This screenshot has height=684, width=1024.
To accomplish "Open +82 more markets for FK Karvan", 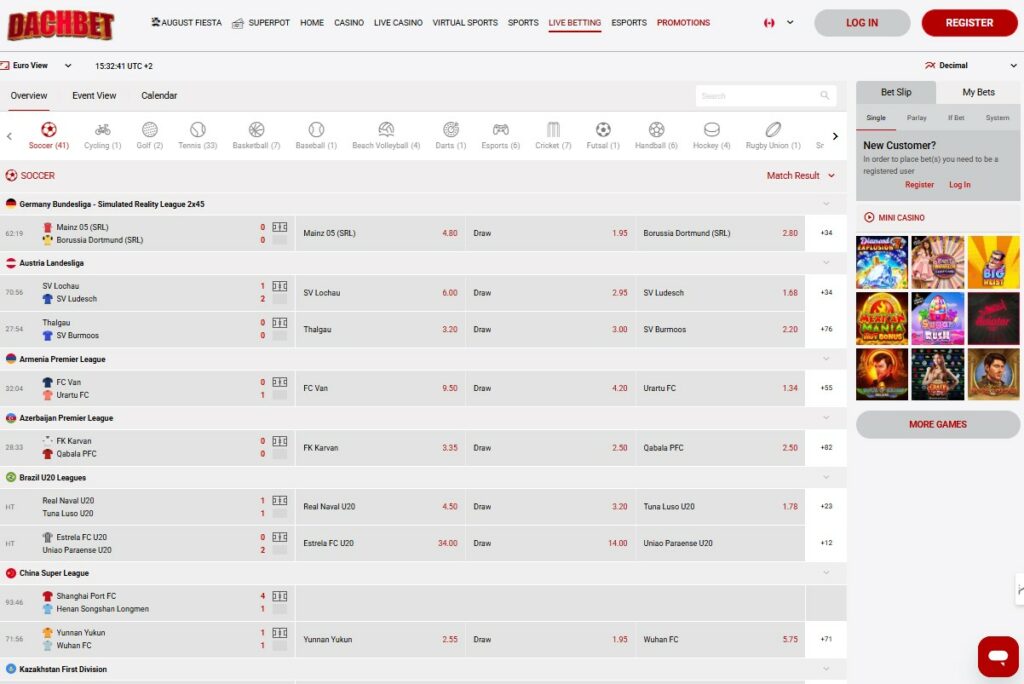I will coord(826,448).
